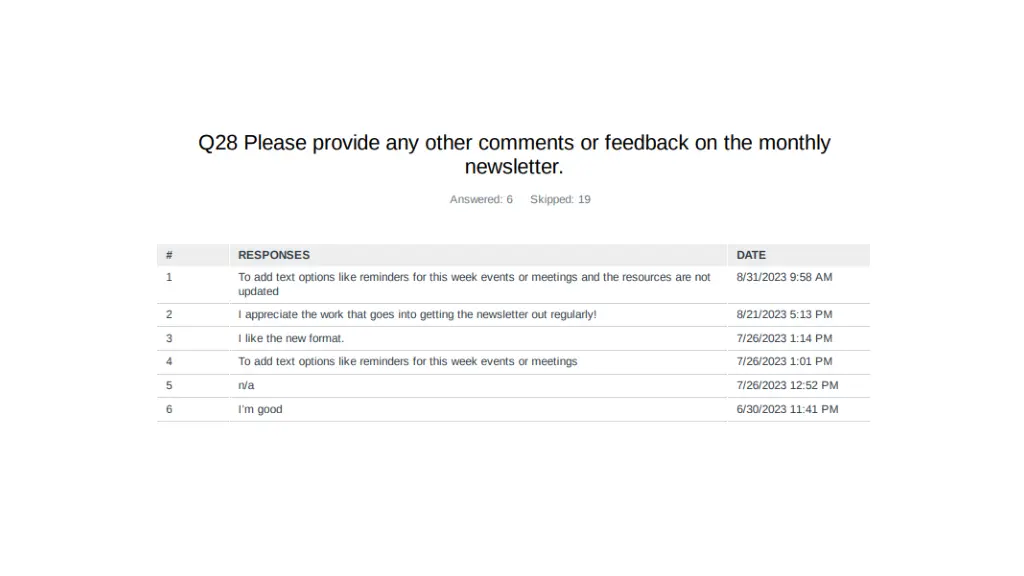
Task: Select the 'I'm good' response
Action: 260,409
